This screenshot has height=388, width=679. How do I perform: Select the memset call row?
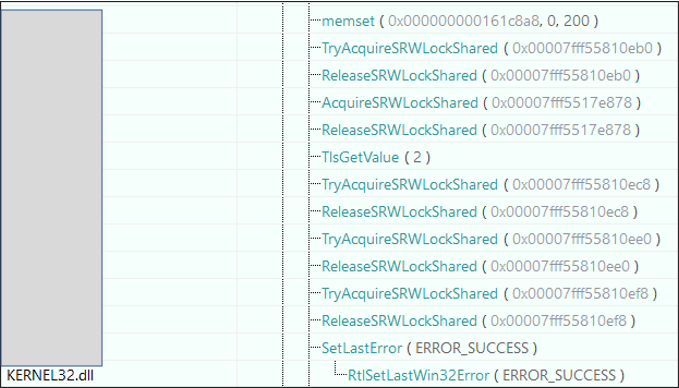[x=460, y=21]
